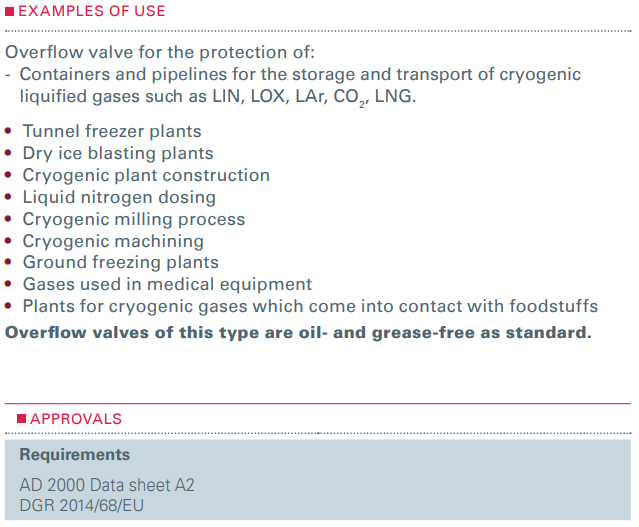639x527 pixels.
Task: Click the red square beside APPROVALS
Action: 21,419
